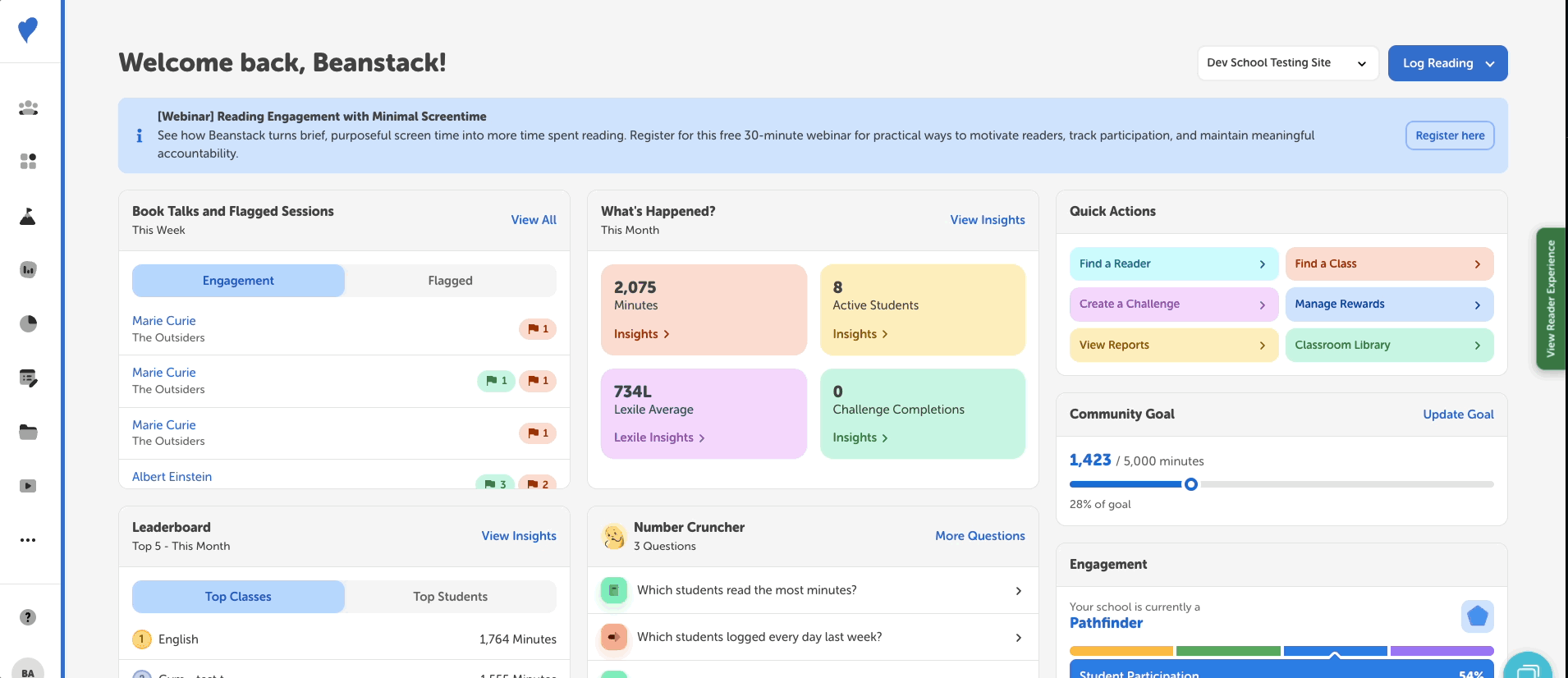Image resolution: width=1568 pixels, height=678 pixels.
Task: Open the list with pencil sidebar icon
Action: 28,378
